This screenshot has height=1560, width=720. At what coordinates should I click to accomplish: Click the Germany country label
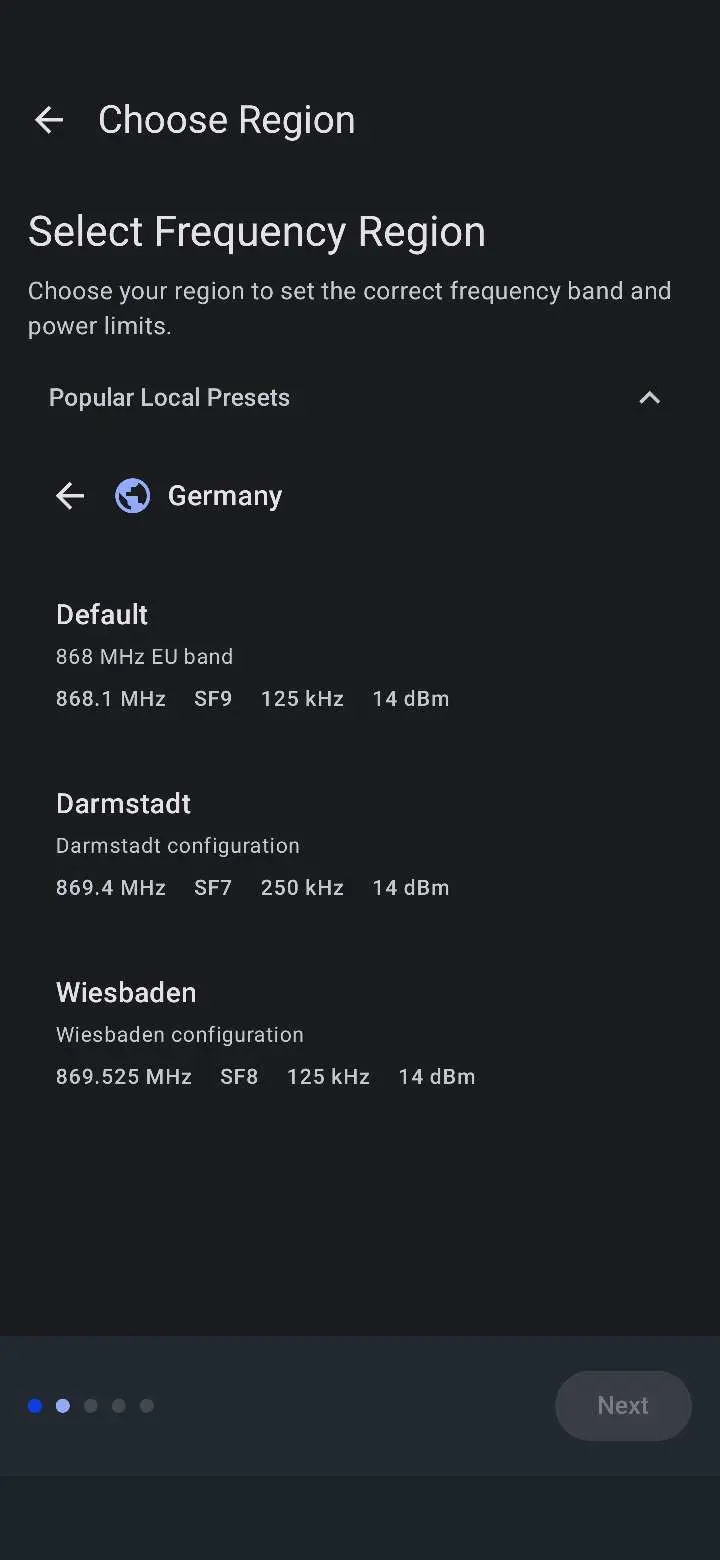pos(225,496)
